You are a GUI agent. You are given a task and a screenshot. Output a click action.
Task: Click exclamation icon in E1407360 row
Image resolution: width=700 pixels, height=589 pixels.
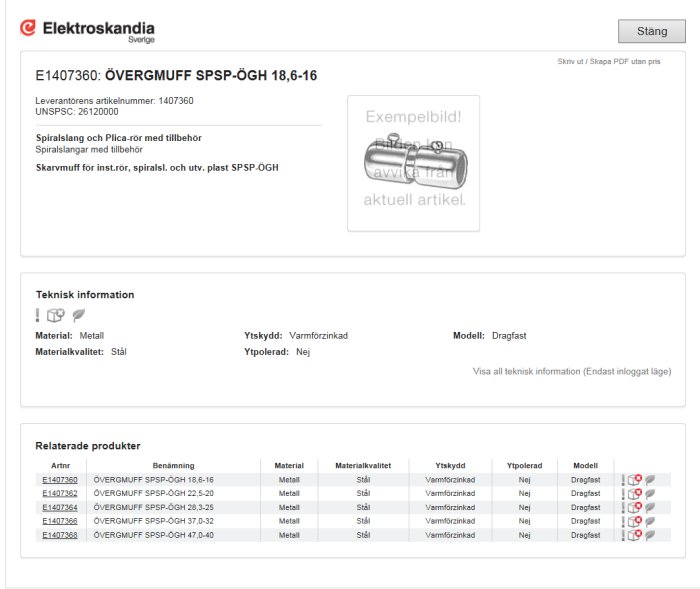pyautogui.click(x=623, y=480)
